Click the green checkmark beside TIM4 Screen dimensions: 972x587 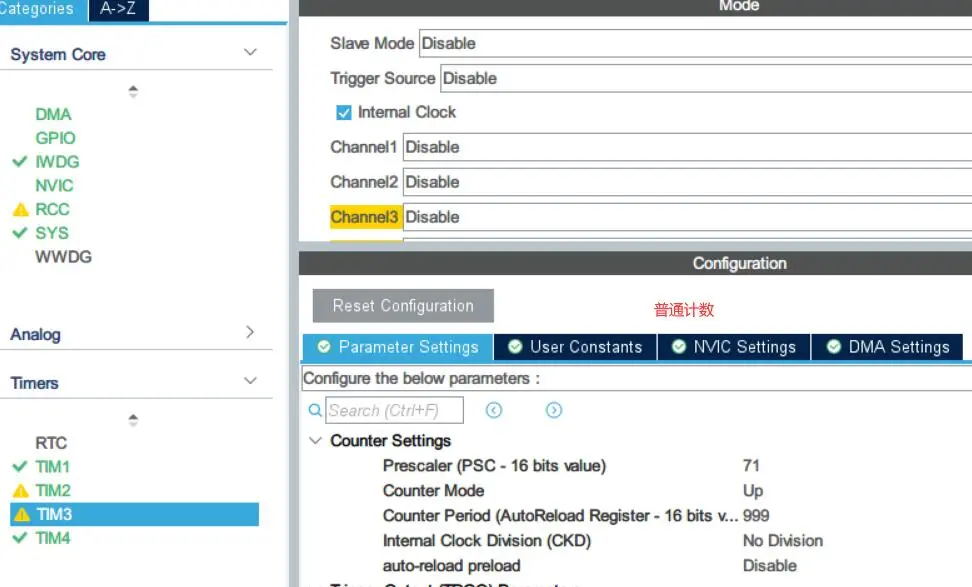click(20, 538)
